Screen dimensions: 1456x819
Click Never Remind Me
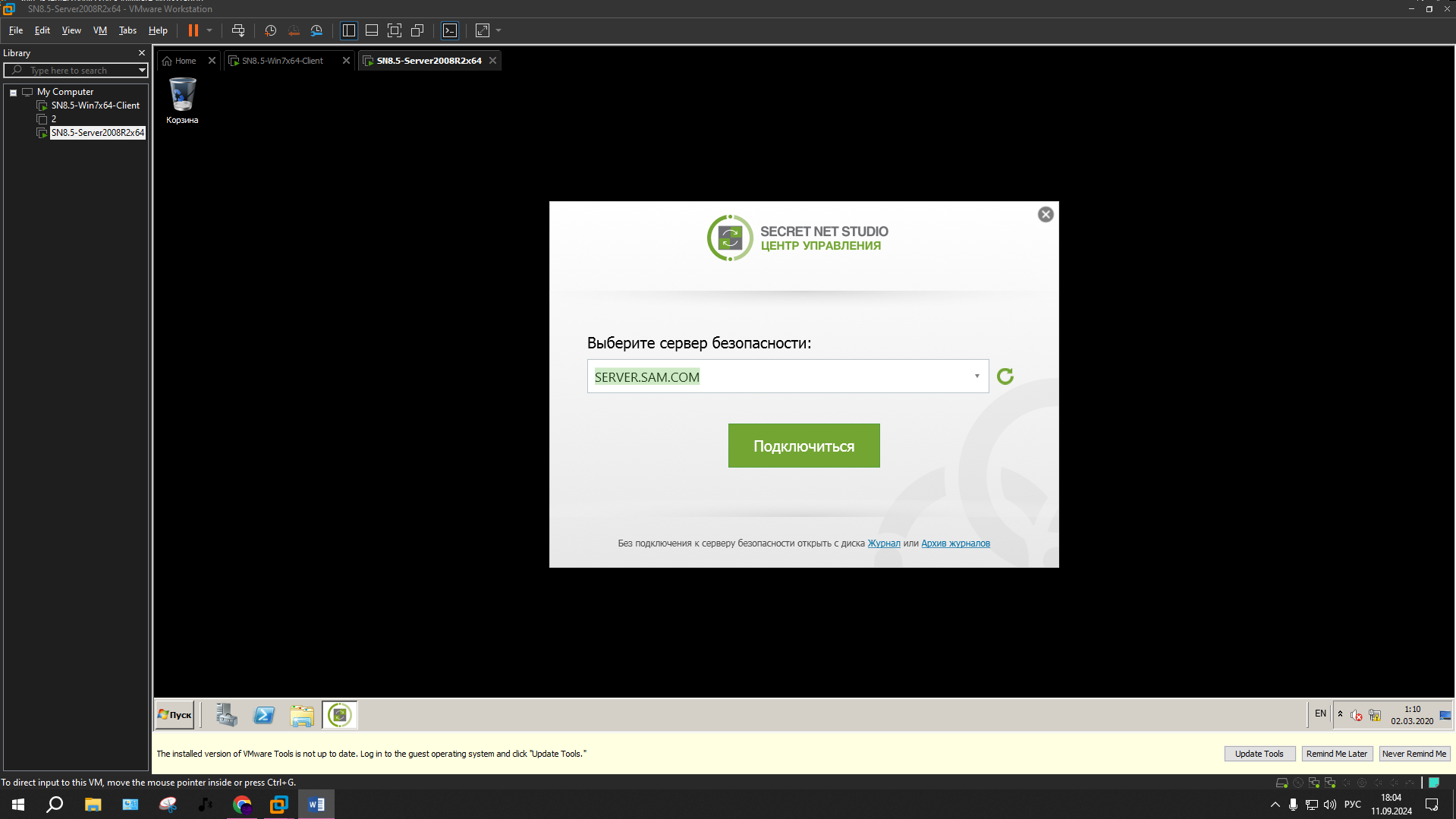pyautogui.click(x=1414, y=754)
